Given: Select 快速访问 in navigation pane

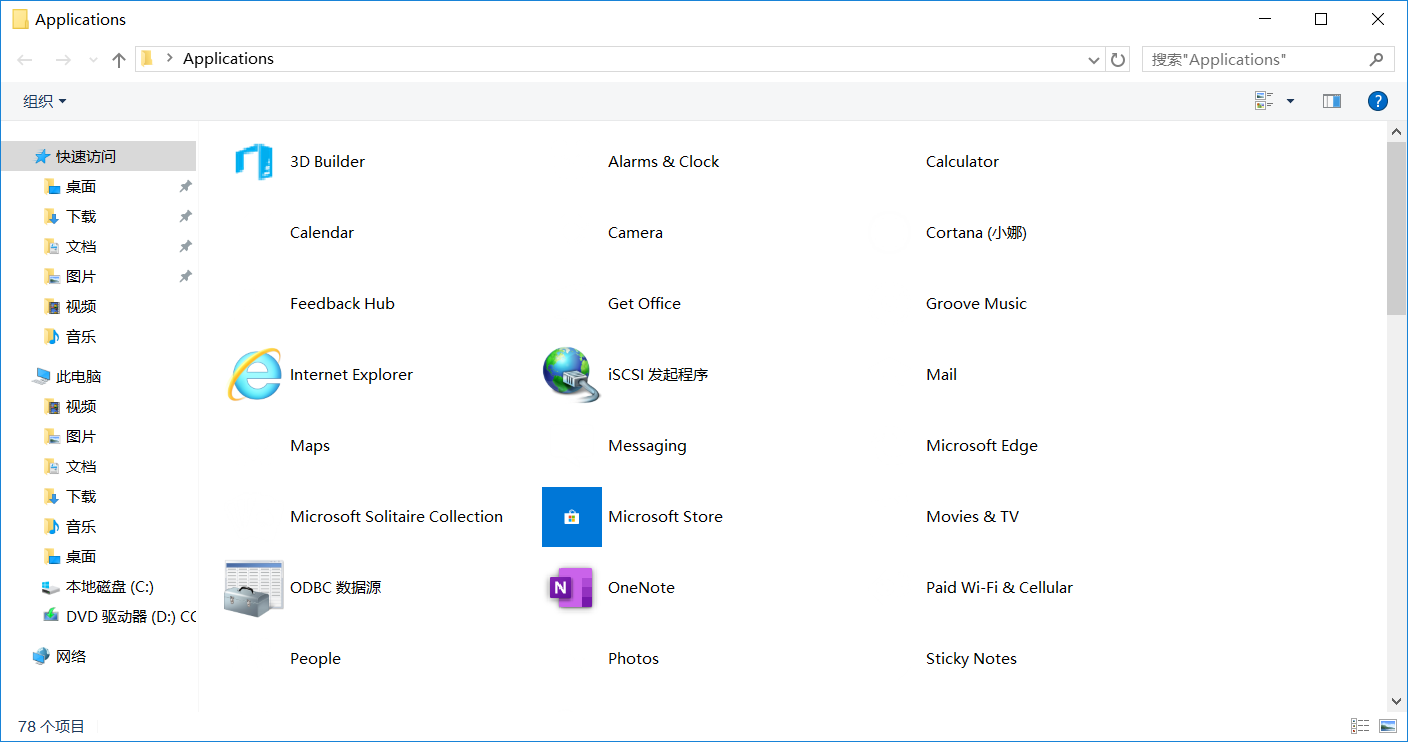Looking at the screenshot, I should coord(99,157).
